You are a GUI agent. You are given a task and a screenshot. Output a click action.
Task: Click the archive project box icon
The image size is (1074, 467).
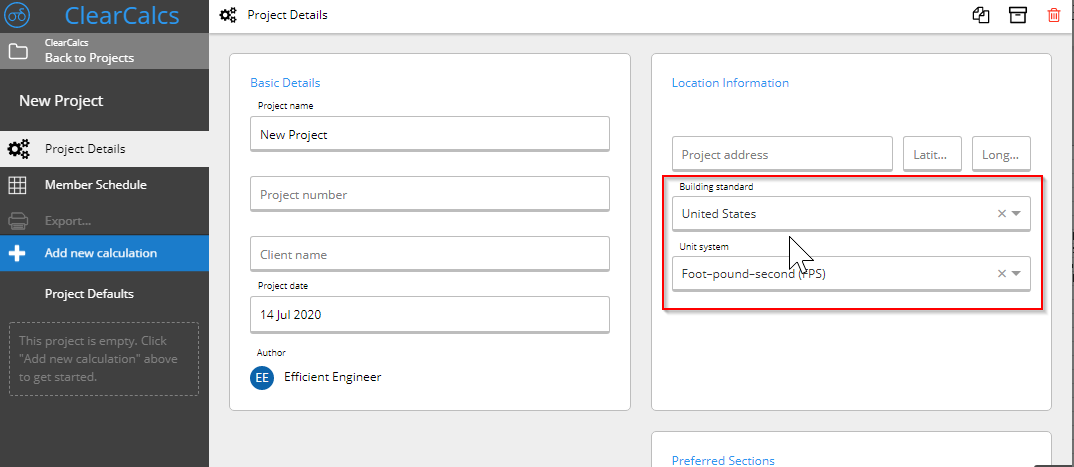click(1018, 15)
